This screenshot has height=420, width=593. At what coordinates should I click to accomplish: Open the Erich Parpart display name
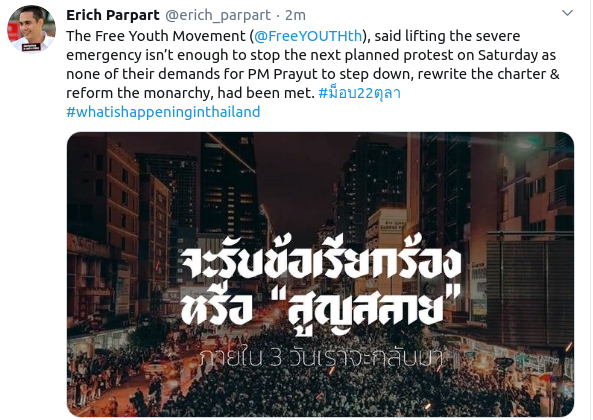coord(113,15)
